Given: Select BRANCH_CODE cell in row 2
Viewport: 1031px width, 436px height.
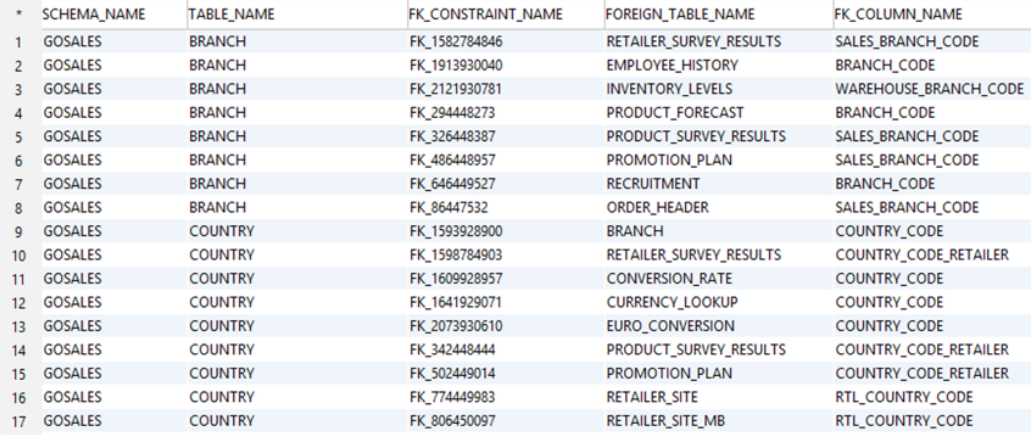Looking at the screenshot, I should [932, 66].
